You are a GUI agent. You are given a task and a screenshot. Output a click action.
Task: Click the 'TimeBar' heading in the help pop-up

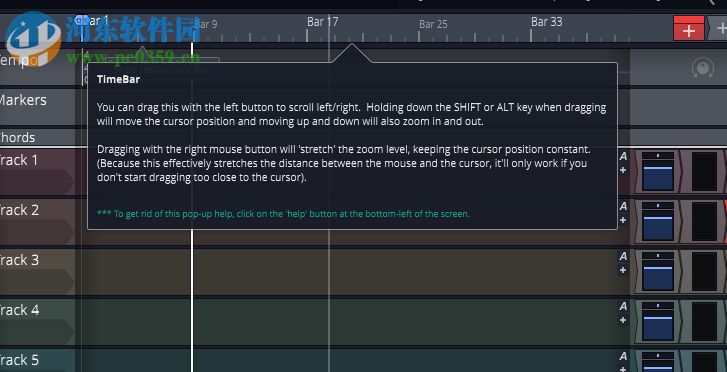[x=118, y=79]
